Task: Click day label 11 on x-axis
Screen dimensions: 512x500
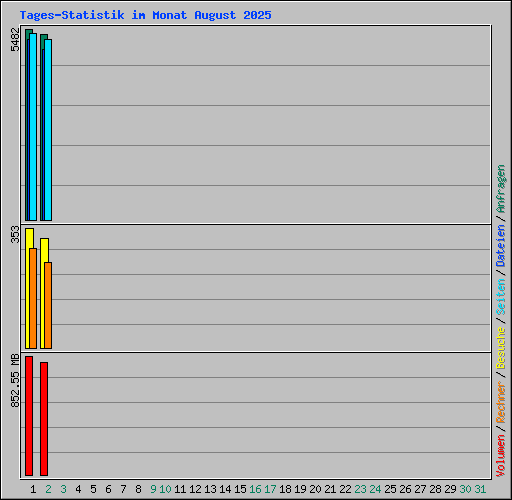Action: tap(180, 489)
